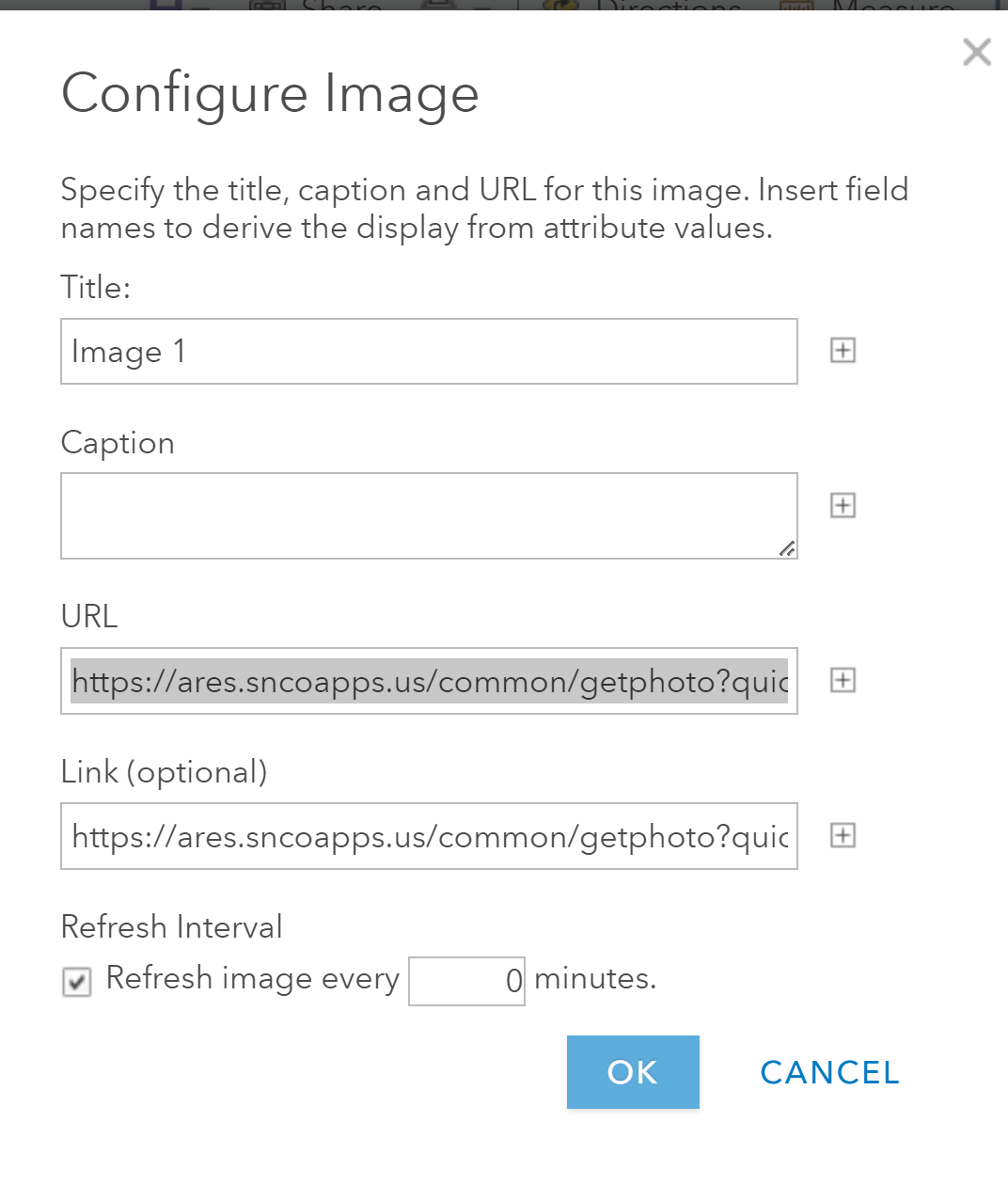This screenshot has height=1185, width=1008.
Task: Select the highlighted URL input field
Action: click(x=429, y=681)
